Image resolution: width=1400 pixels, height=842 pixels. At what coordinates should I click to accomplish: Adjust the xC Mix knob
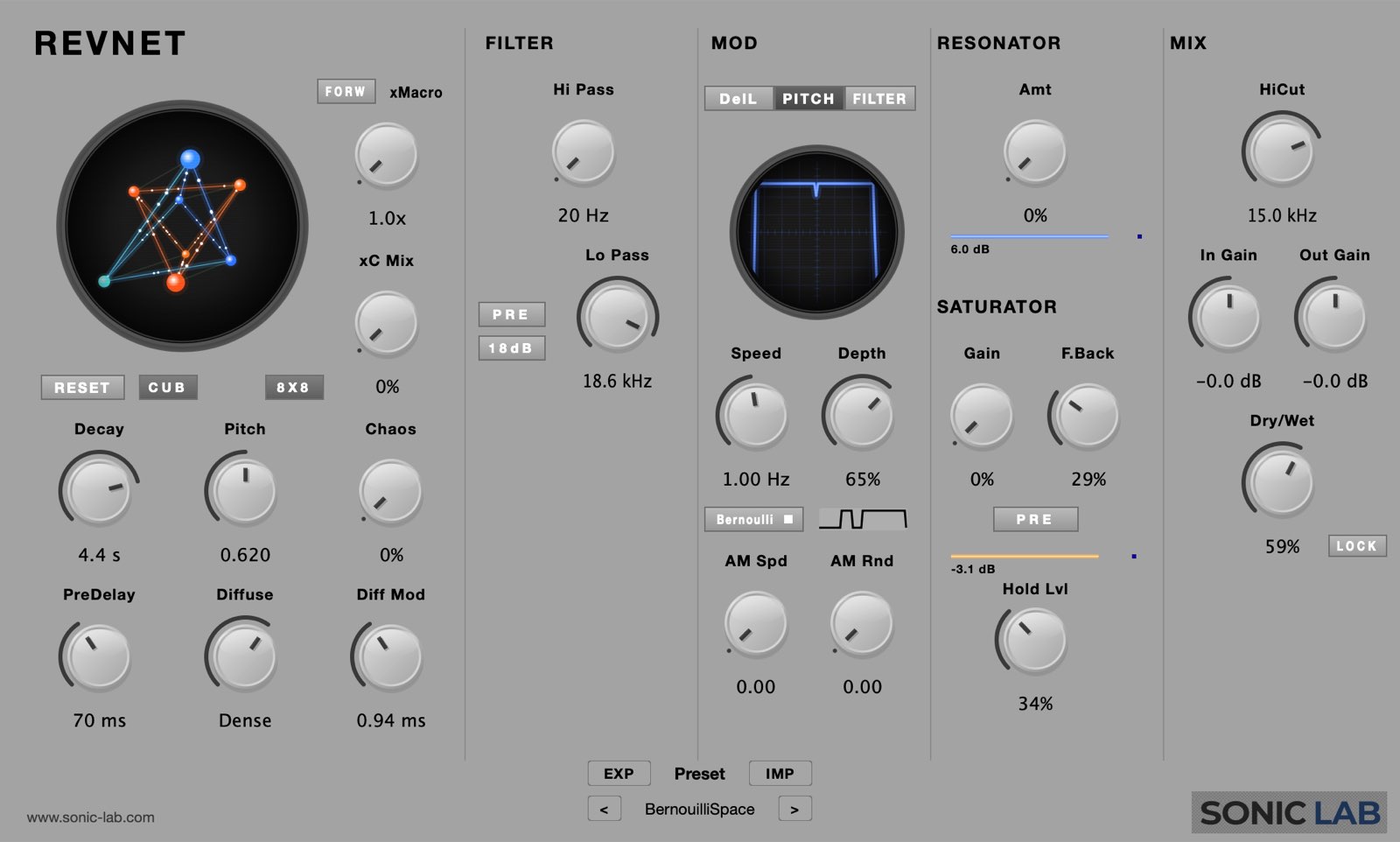[x=386, y=323]
